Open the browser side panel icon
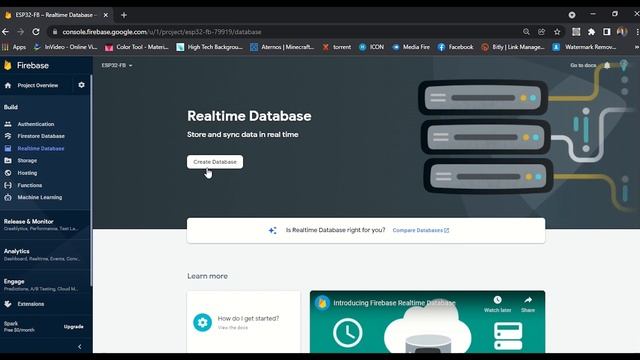The height and width of the screenshot is (360, 640). (x=607, y=32)
